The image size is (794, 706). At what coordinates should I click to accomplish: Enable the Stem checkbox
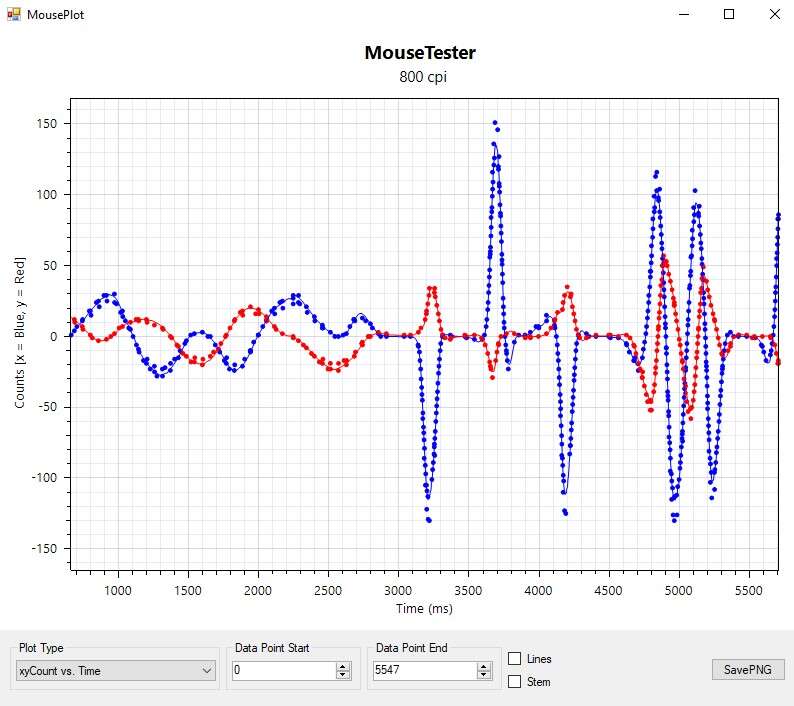[515, 682]
